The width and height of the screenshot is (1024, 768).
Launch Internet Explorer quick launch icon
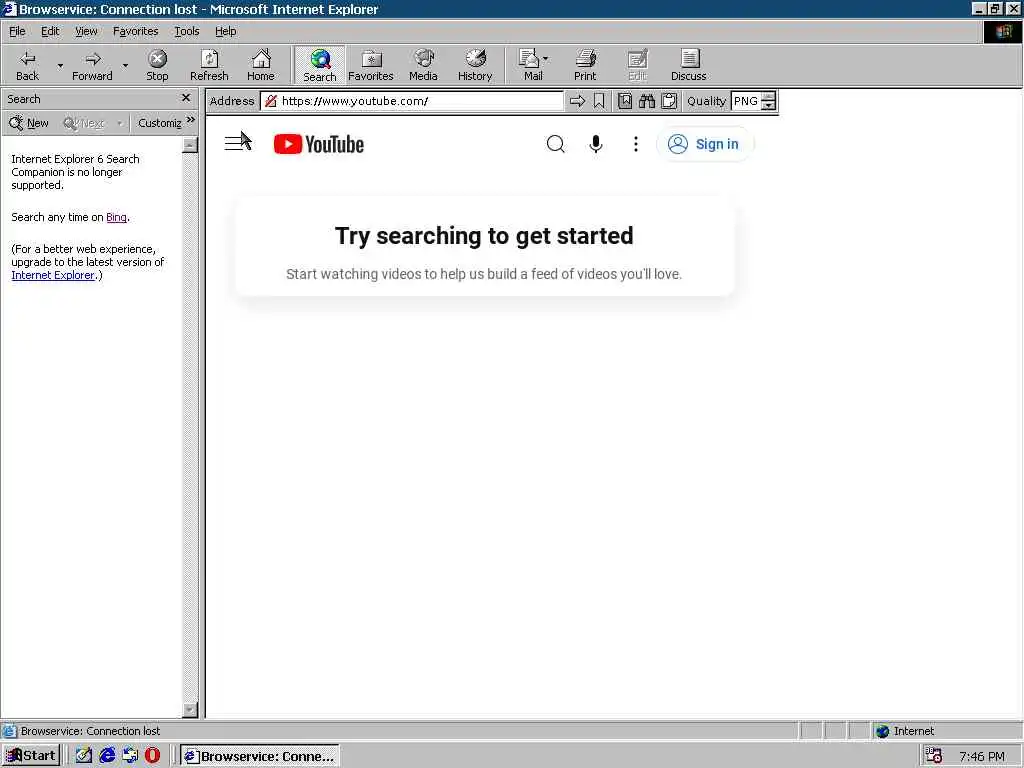107,756
